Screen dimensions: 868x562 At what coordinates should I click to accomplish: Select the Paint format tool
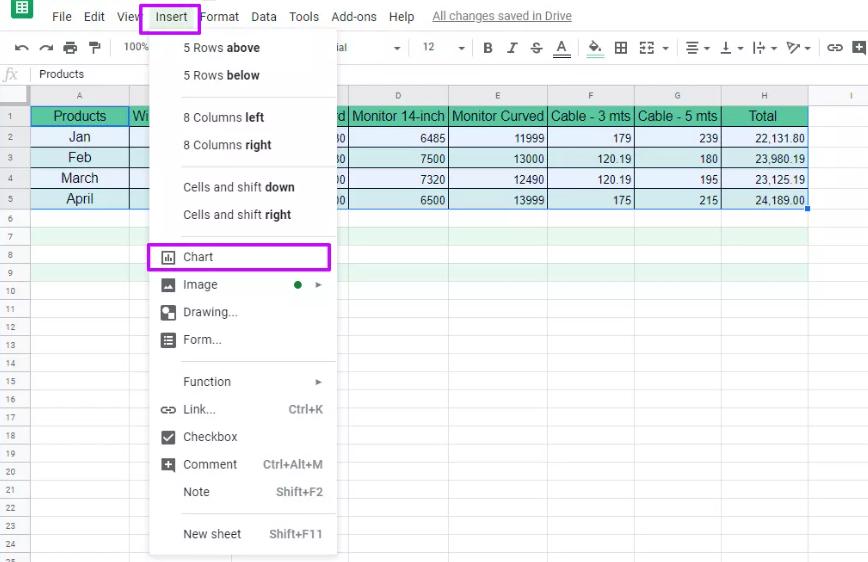click(x=95, y=48)
